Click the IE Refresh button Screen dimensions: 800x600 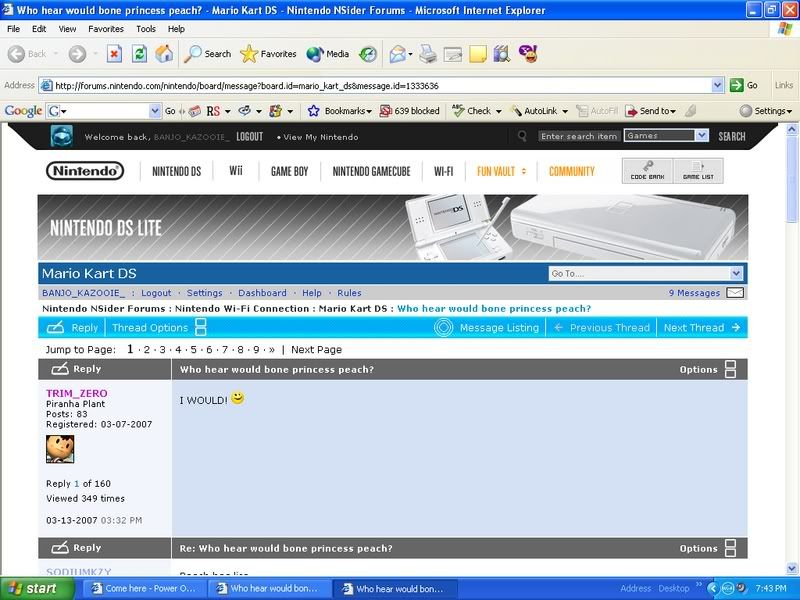point(139,54)
